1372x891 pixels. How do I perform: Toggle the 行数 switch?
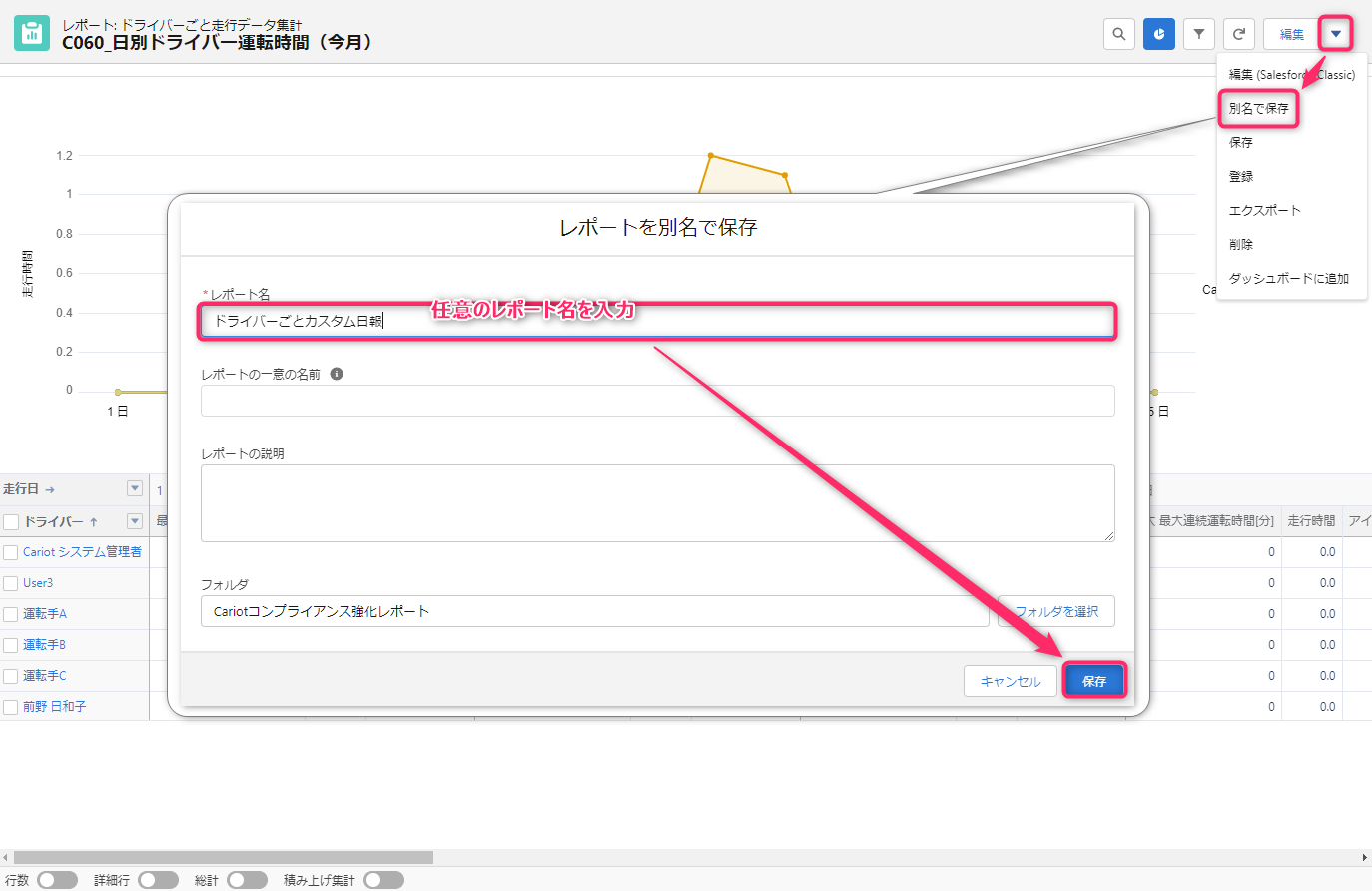(x=57, y=880)
